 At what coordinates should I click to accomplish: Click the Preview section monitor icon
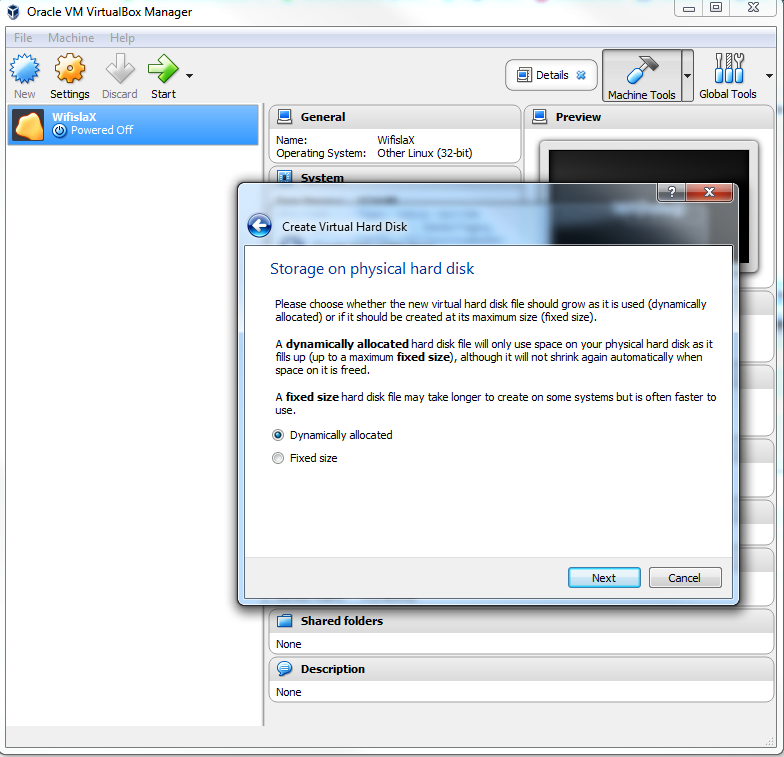click(x=540, y=116)
